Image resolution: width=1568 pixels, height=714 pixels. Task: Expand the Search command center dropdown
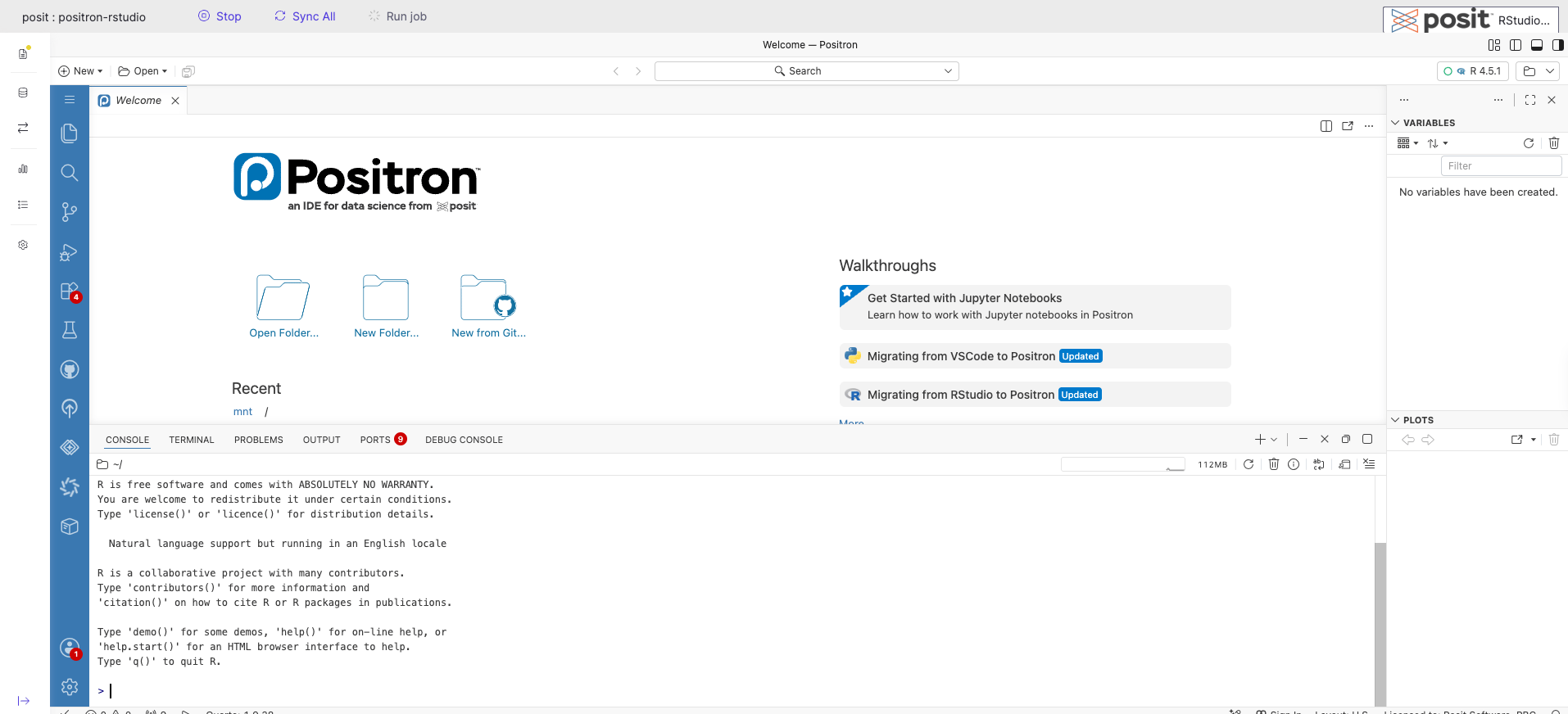948,71
